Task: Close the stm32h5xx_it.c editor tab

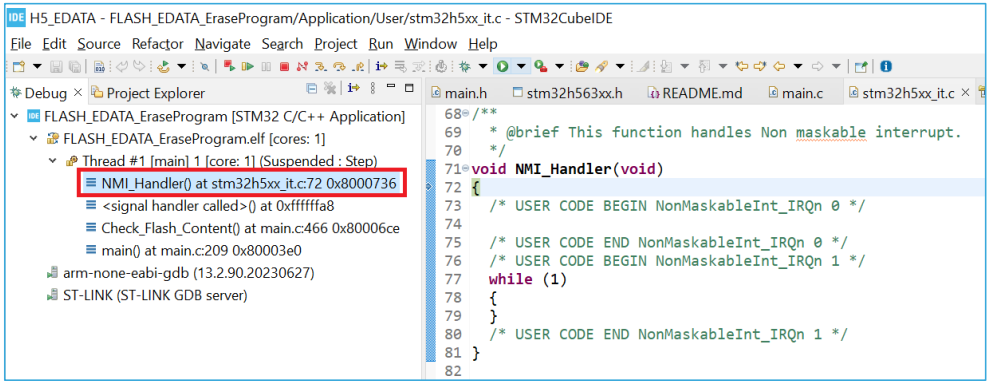Action: point(965,92)
